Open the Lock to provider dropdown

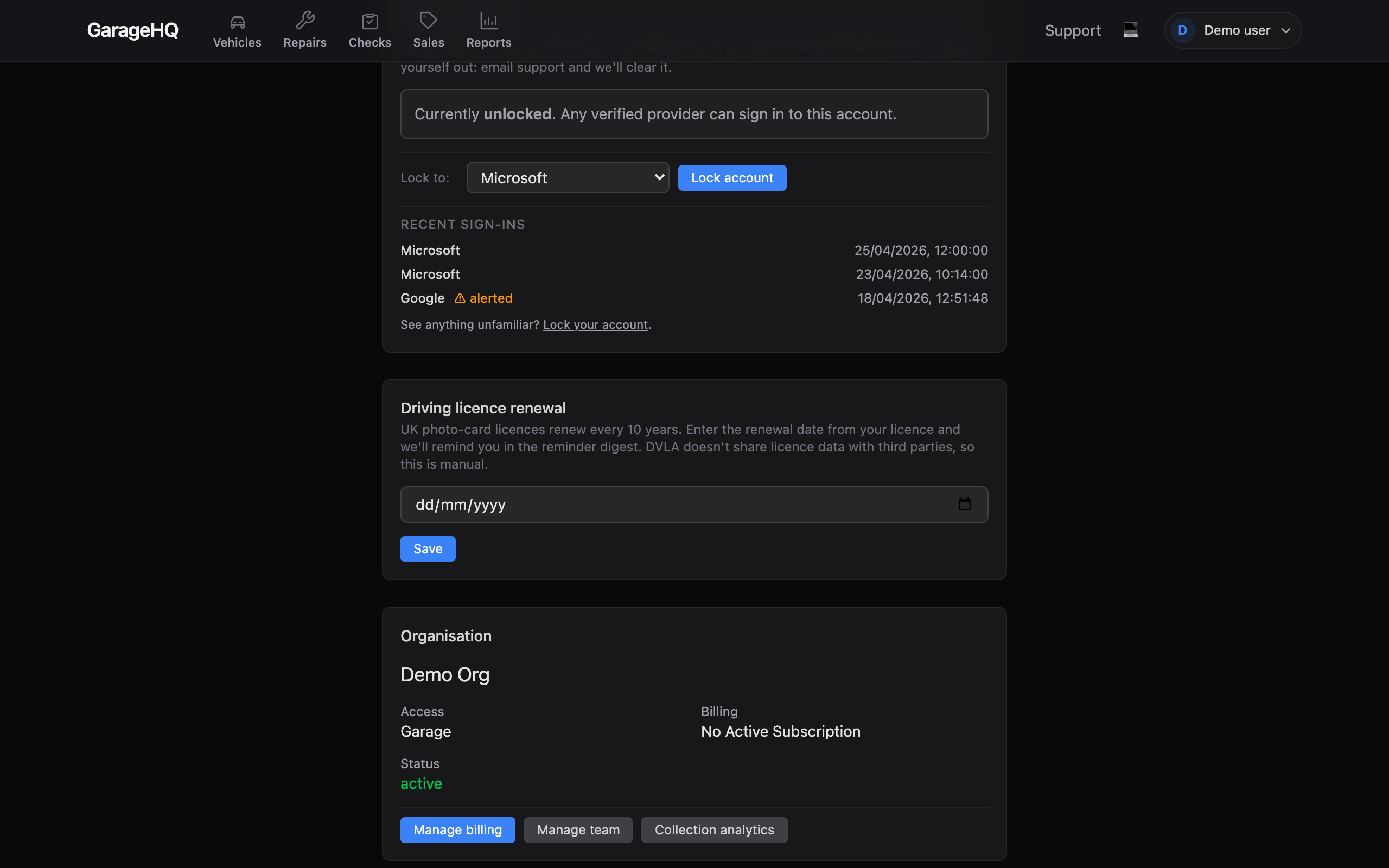(568, 177)
